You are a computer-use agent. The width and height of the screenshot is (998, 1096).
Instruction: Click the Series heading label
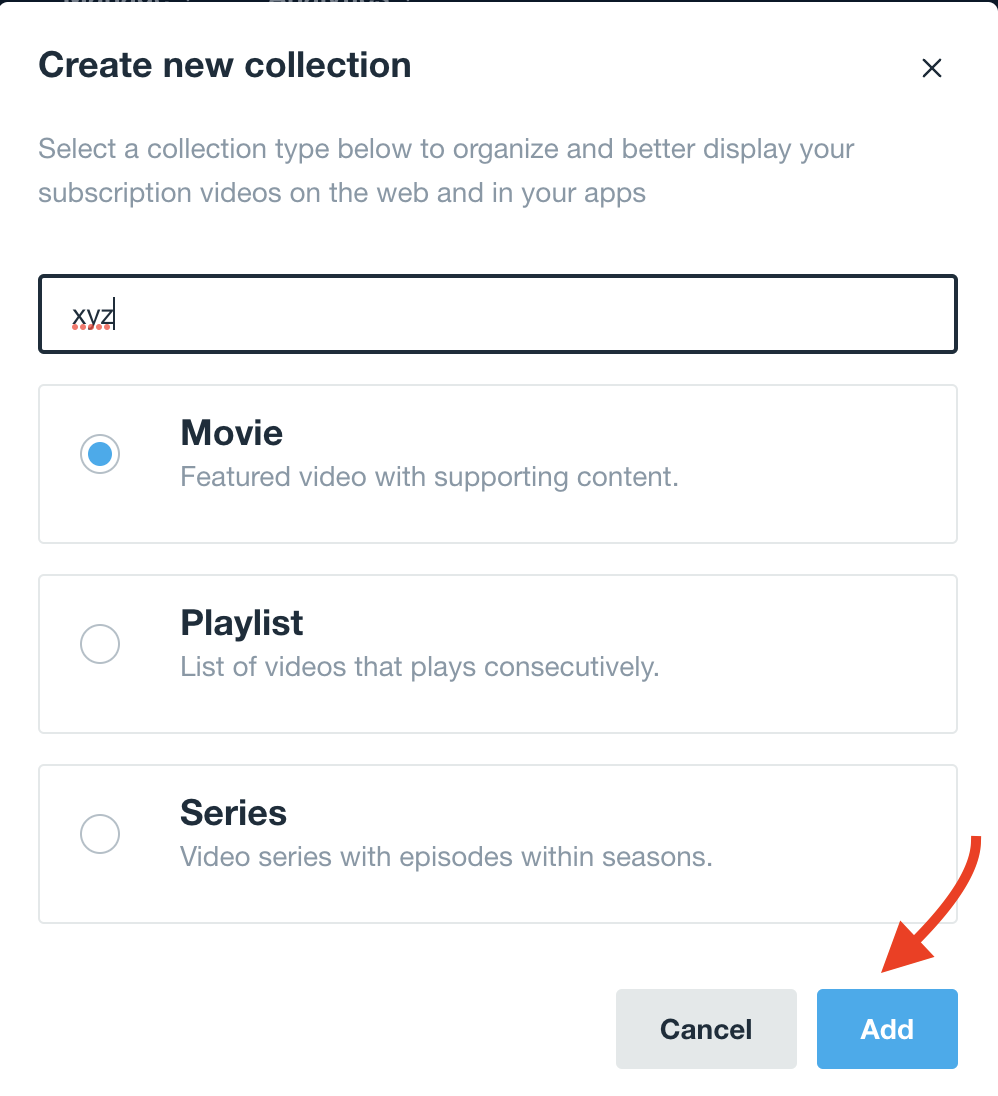(x=233, y=813)
